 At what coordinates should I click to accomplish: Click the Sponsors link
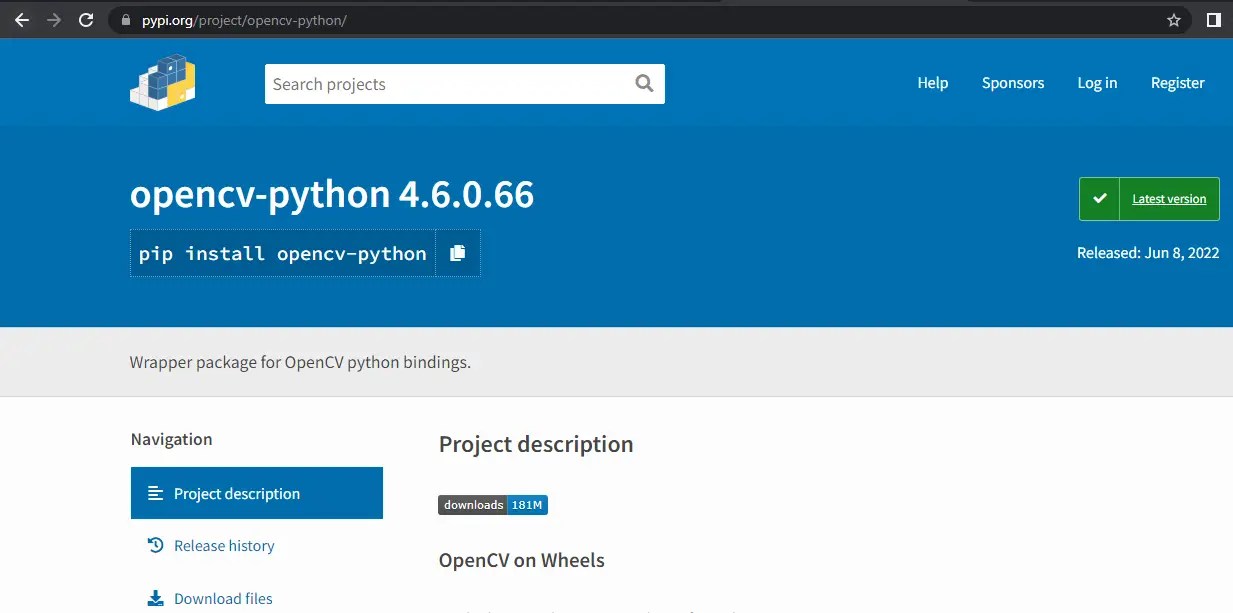click(1013, 83)
